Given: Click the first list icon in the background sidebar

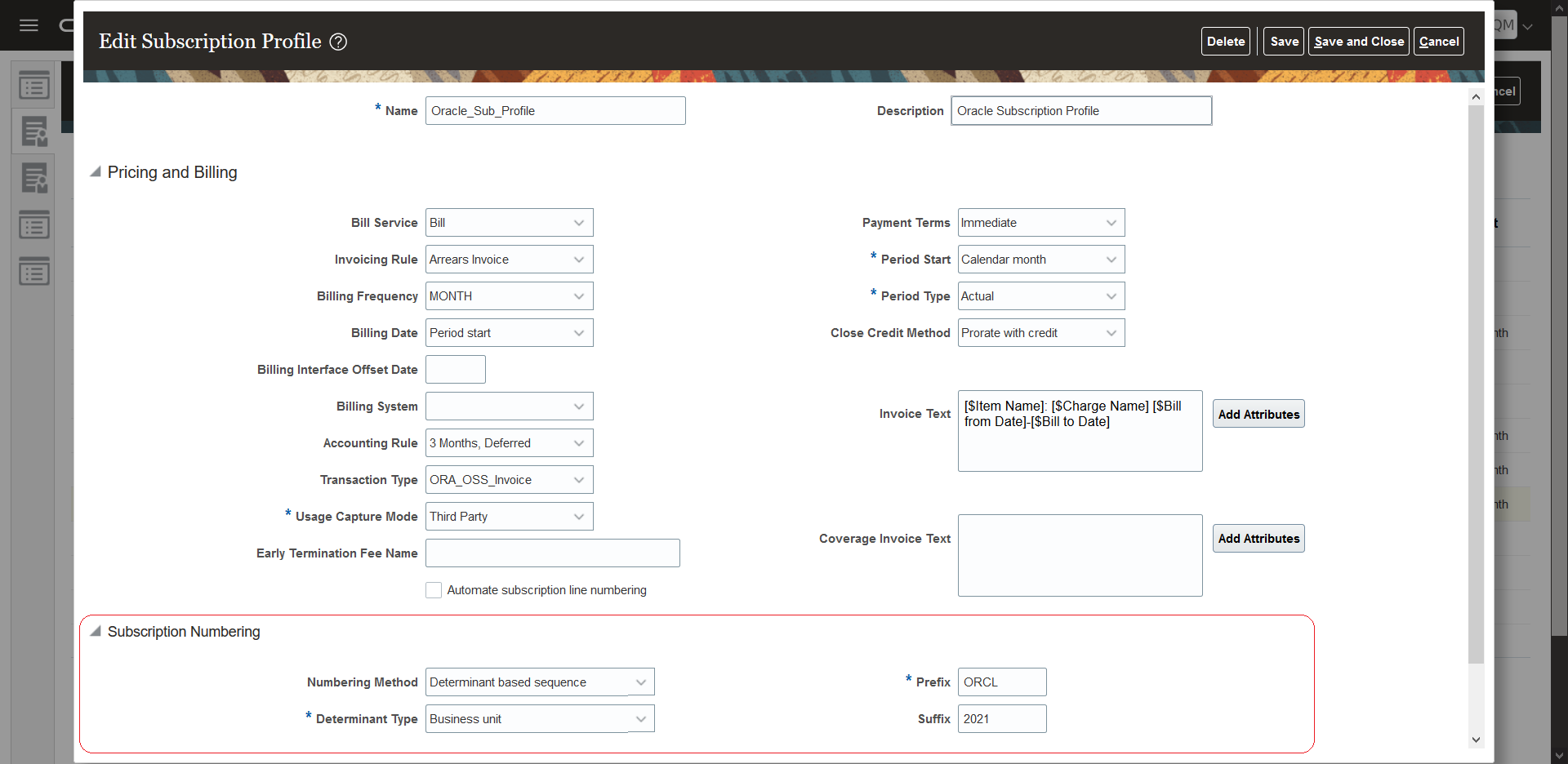Looking at the screenshot, I should [x=34, y=85].
